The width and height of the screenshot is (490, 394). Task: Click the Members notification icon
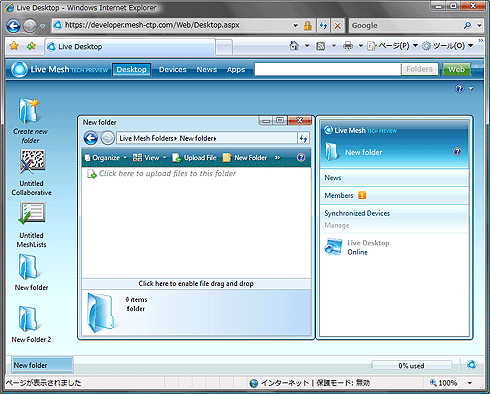[x=362, y=195]
